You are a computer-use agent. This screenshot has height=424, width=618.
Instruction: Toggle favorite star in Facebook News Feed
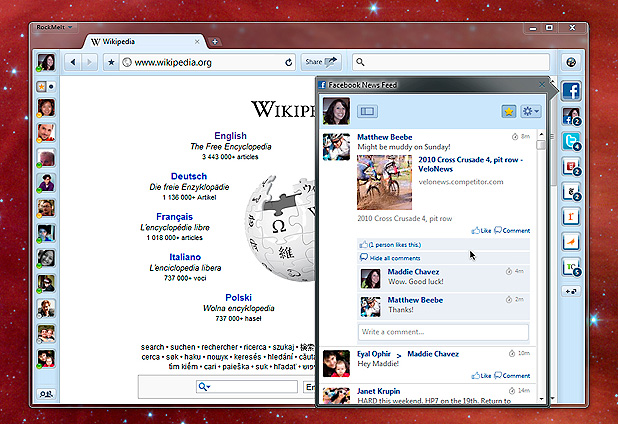[507, 111]
